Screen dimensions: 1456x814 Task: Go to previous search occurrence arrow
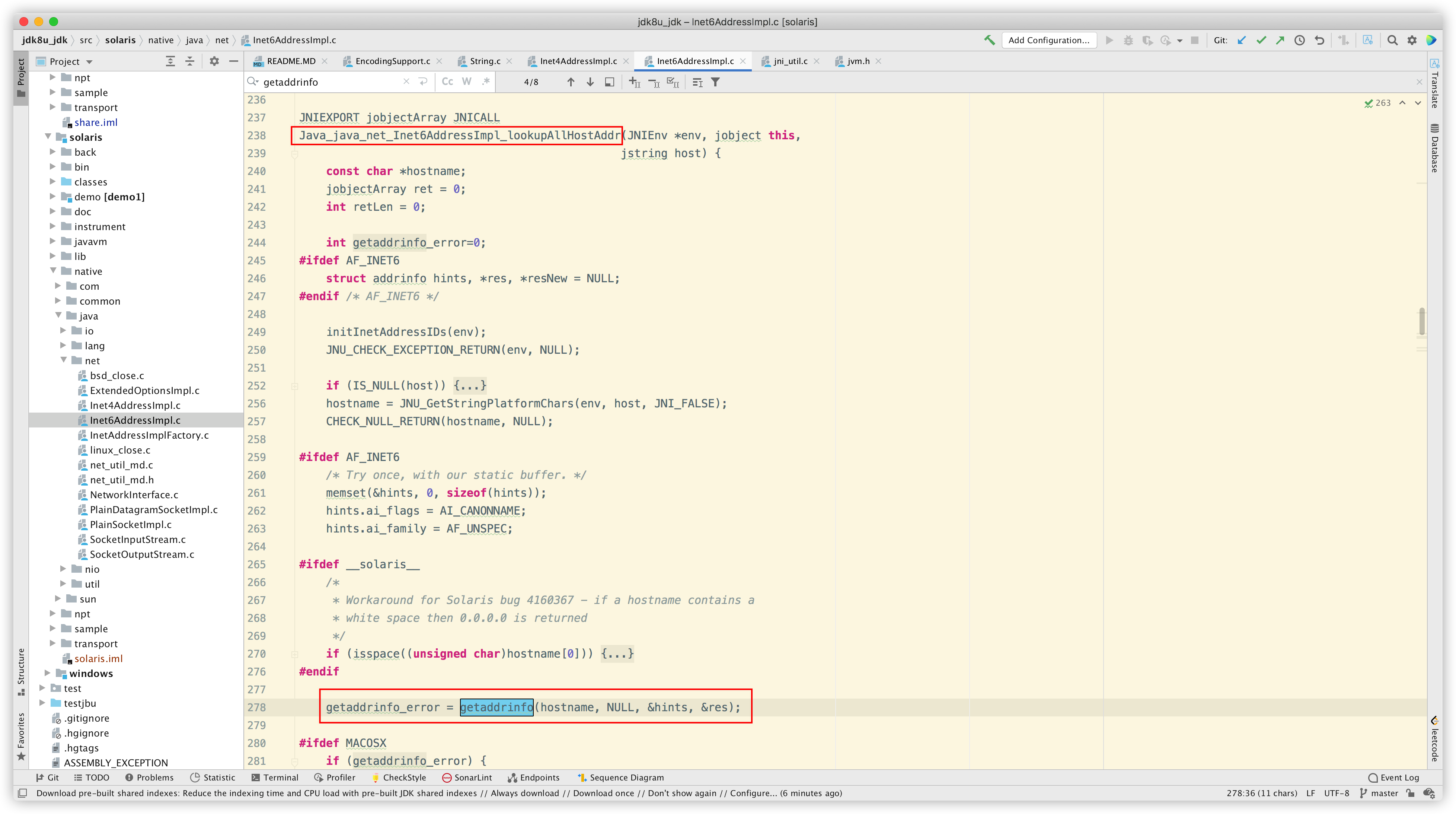(571, 82)
